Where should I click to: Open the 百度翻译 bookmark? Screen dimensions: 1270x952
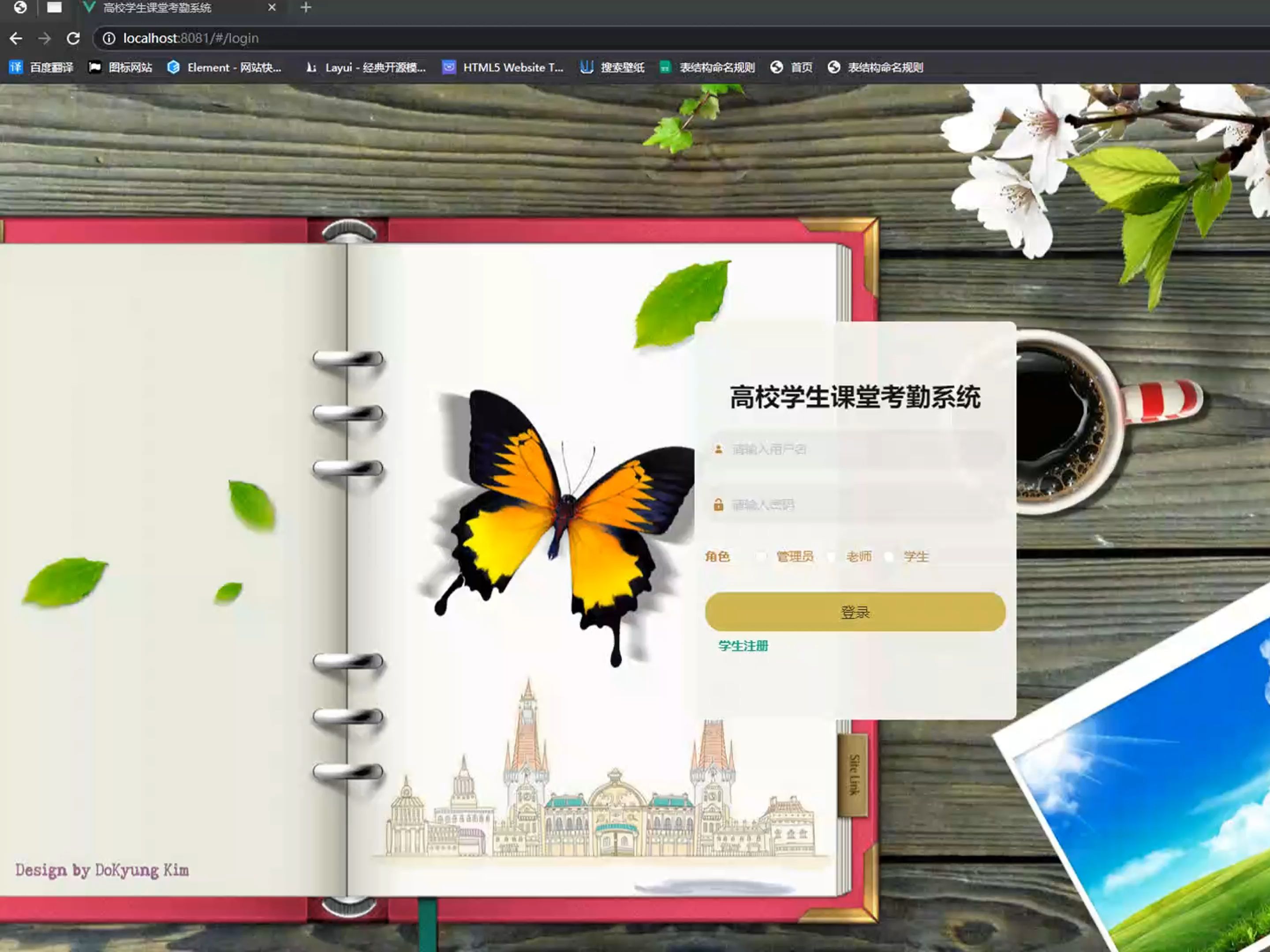(x=41, y=68)
